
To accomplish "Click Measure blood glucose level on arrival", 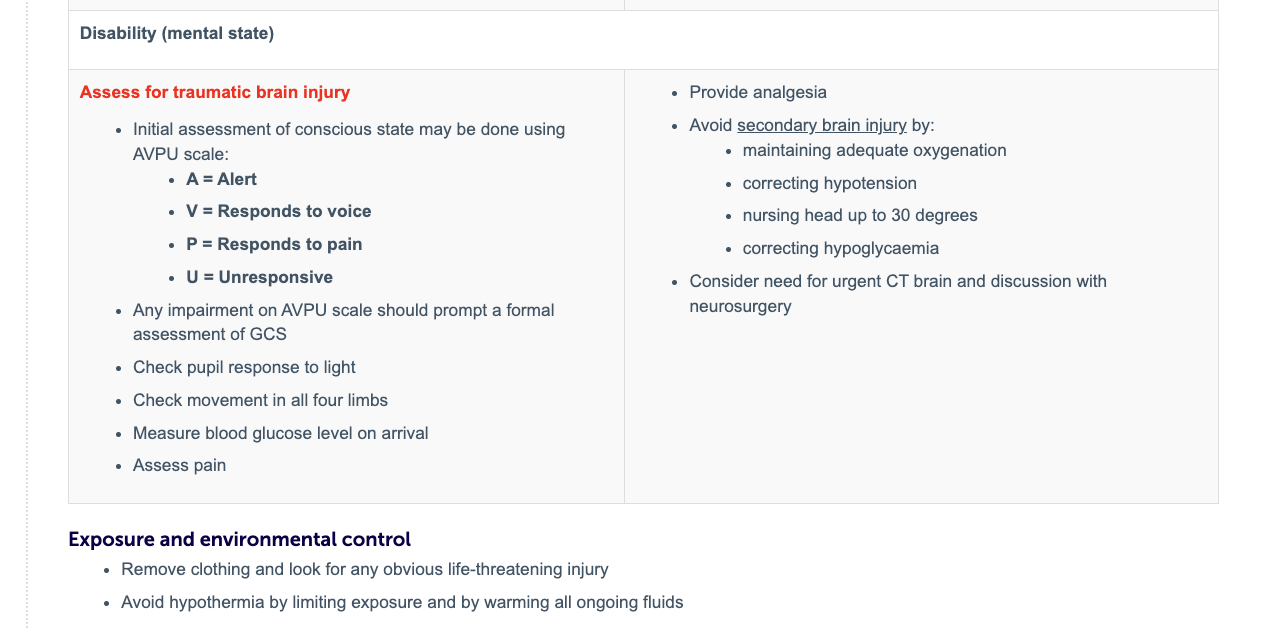I will click(281, 433).
